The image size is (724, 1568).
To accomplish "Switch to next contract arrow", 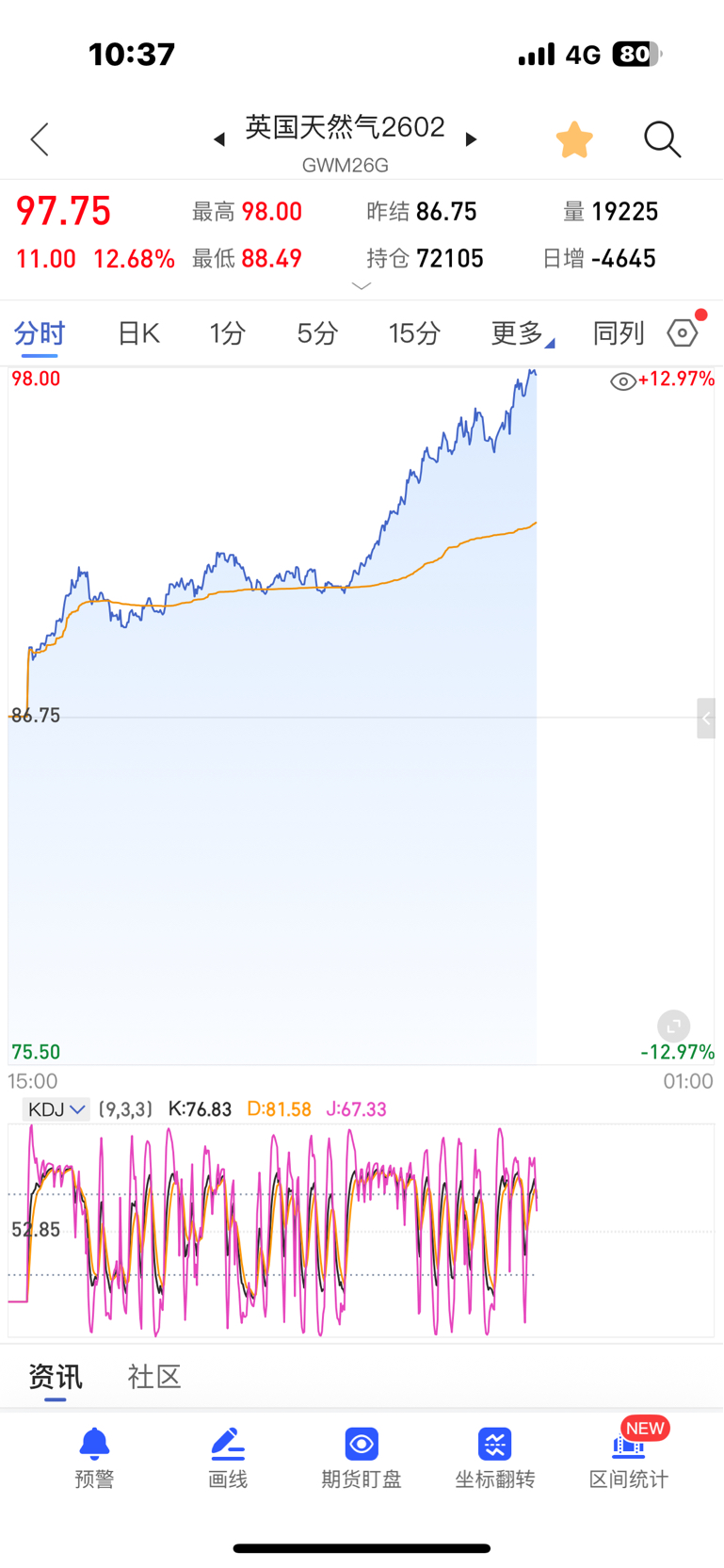I will [x=472, y=139].
